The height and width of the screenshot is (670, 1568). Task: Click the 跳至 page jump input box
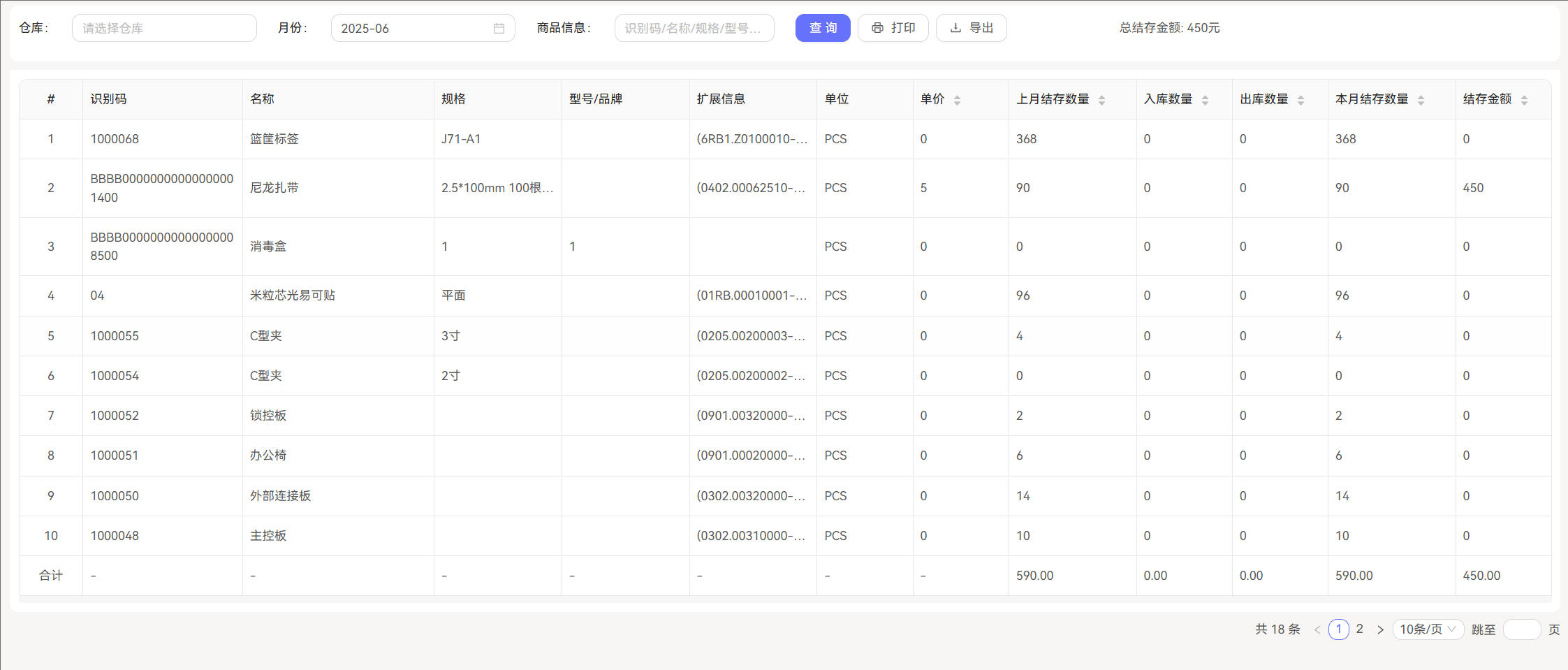pos(1521,629)
